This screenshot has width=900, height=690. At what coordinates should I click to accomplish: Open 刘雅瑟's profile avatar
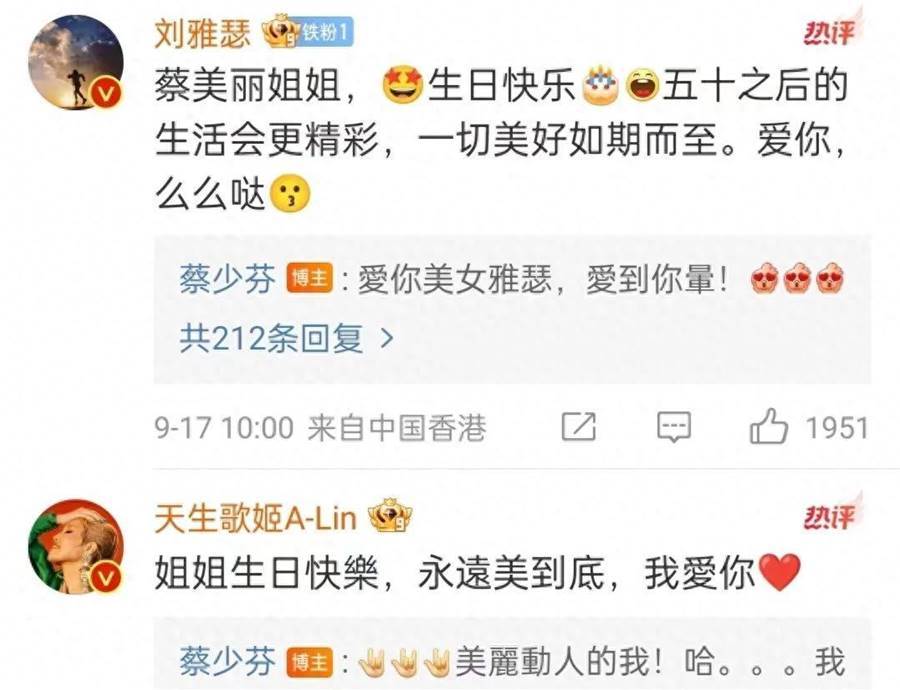click(76, 61)
